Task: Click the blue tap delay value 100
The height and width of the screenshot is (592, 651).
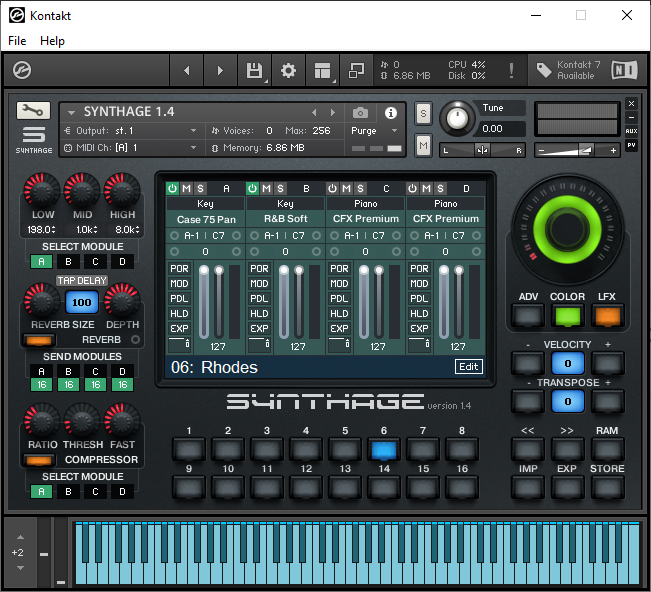Action: coord(82,302)
